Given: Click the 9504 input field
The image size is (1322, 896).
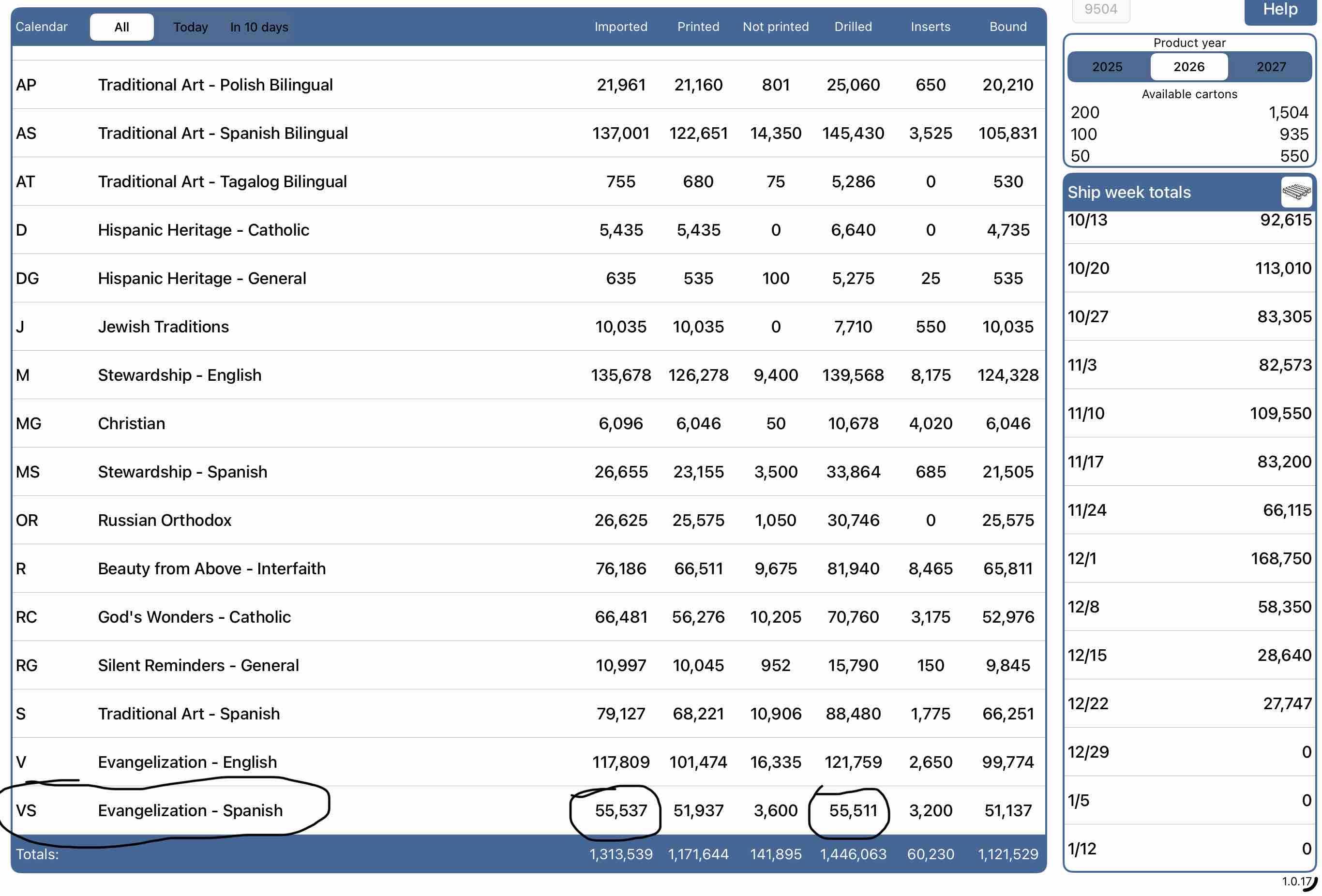Looking at the screenshot, I should coord(1100,10).
